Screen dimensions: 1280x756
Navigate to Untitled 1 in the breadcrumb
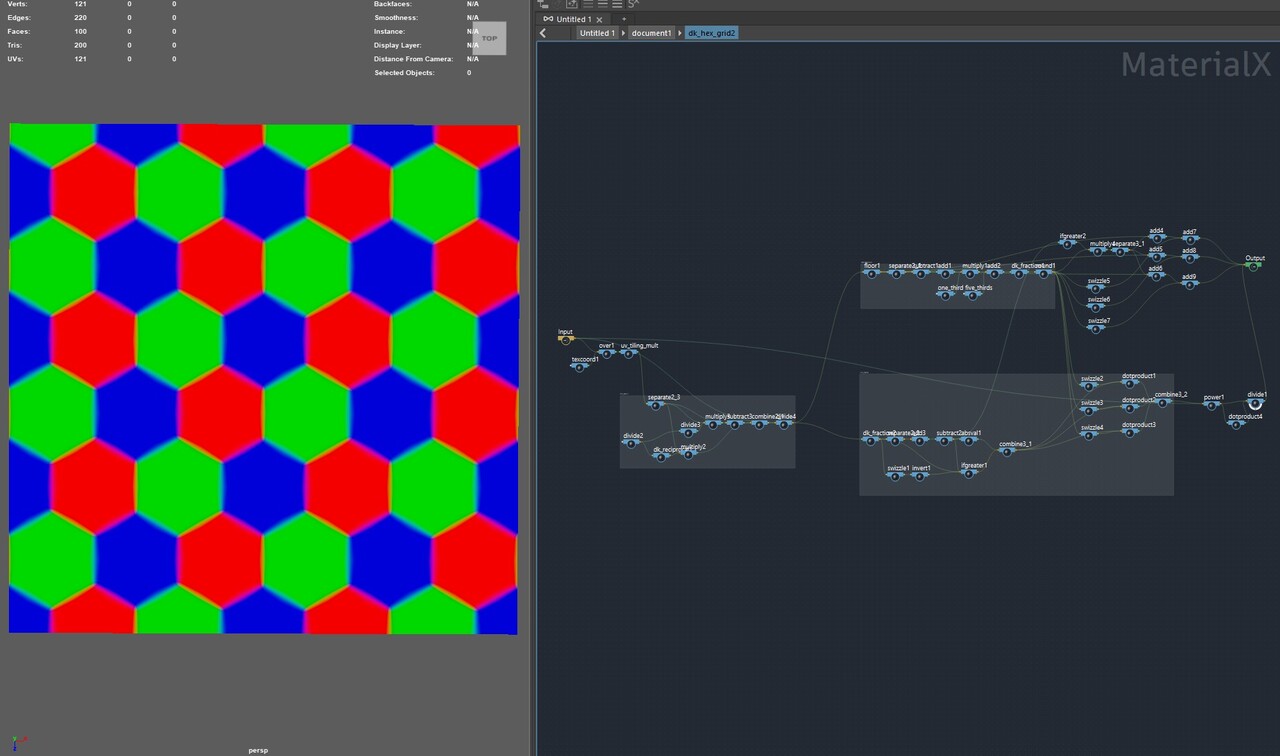click(597, 33)
